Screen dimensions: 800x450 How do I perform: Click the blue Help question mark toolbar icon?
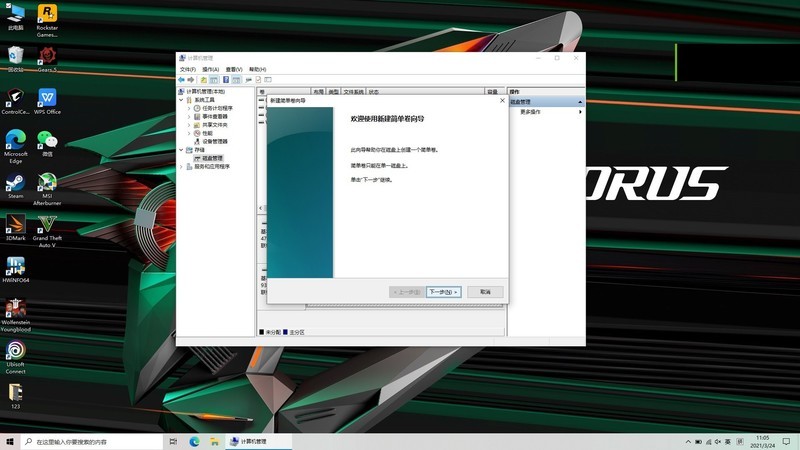click(x=226, y=80)
